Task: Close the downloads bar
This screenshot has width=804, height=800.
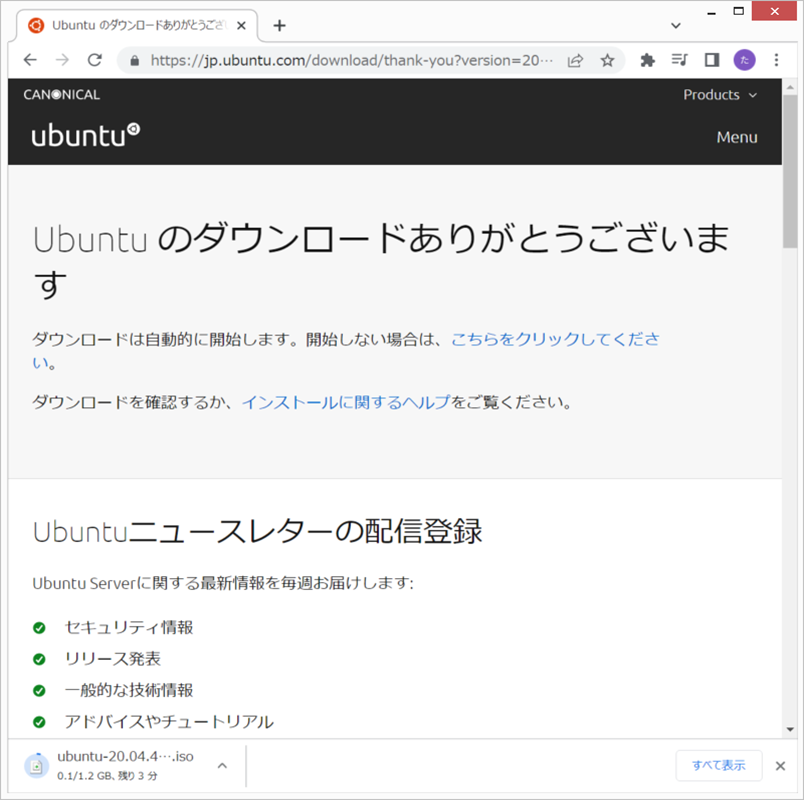Action: click(780, 766)
